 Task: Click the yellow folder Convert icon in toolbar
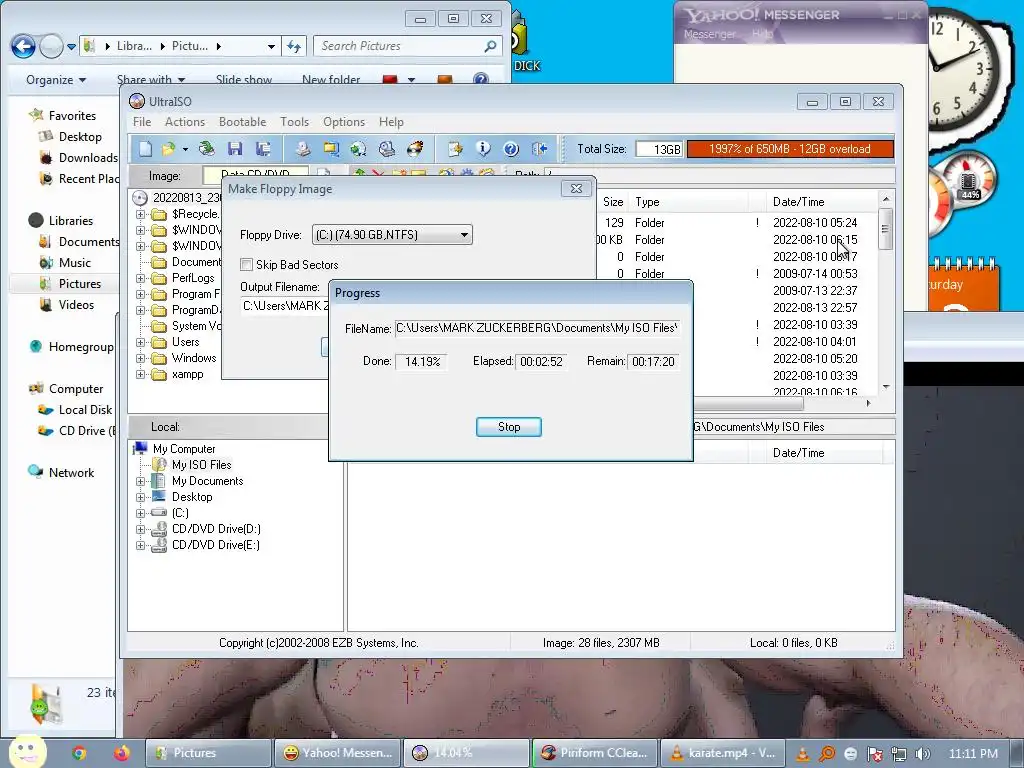(x=331, y=149)
